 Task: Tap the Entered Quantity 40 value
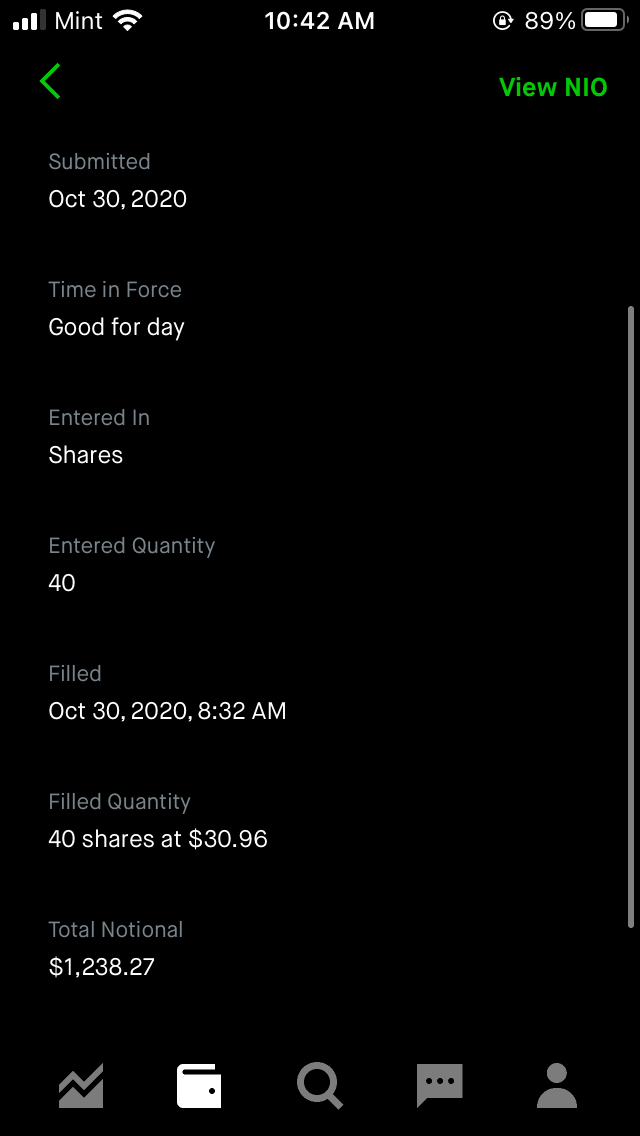tap(62, 583)
